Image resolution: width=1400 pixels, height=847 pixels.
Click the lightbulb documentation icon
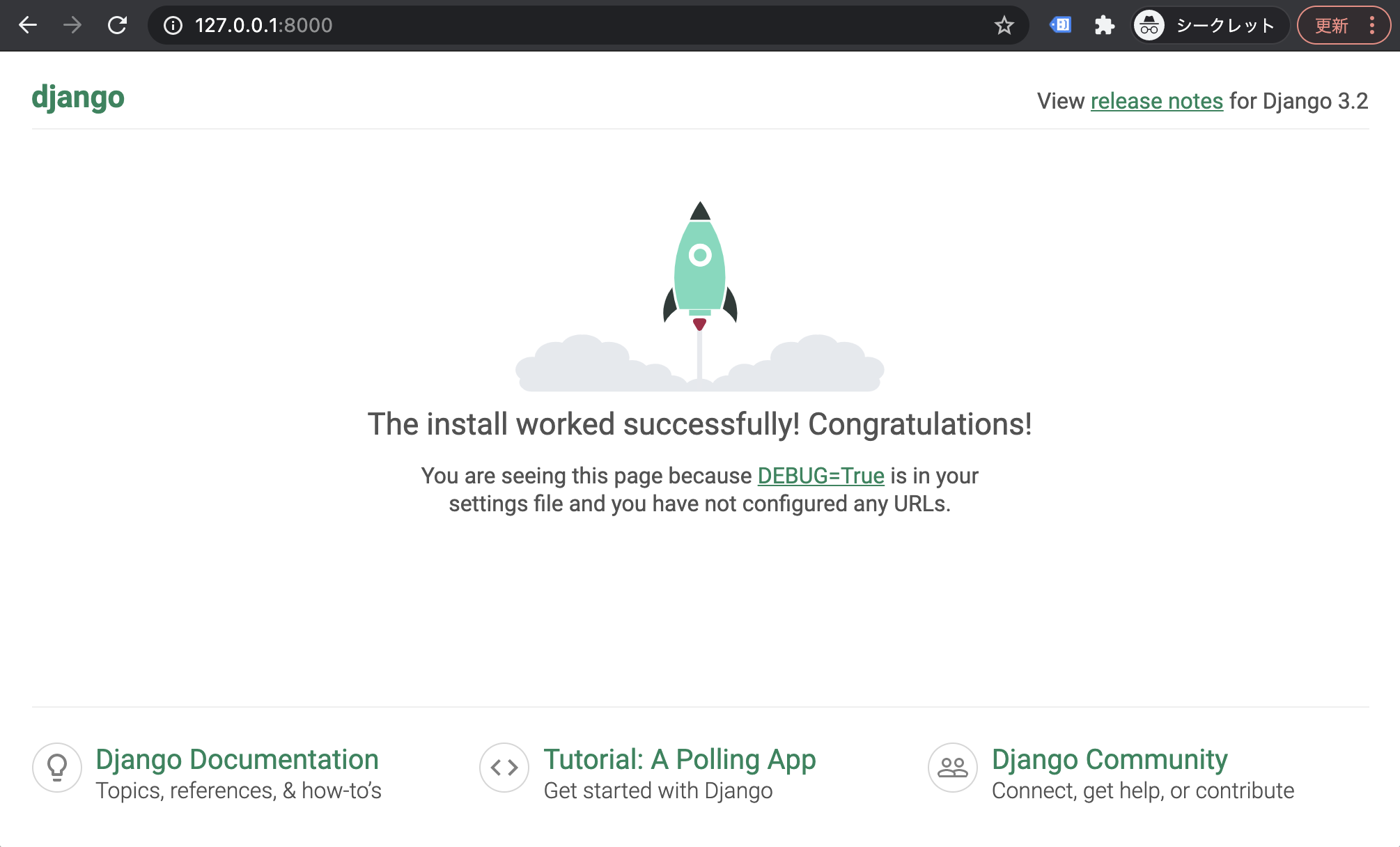[57, 768]
